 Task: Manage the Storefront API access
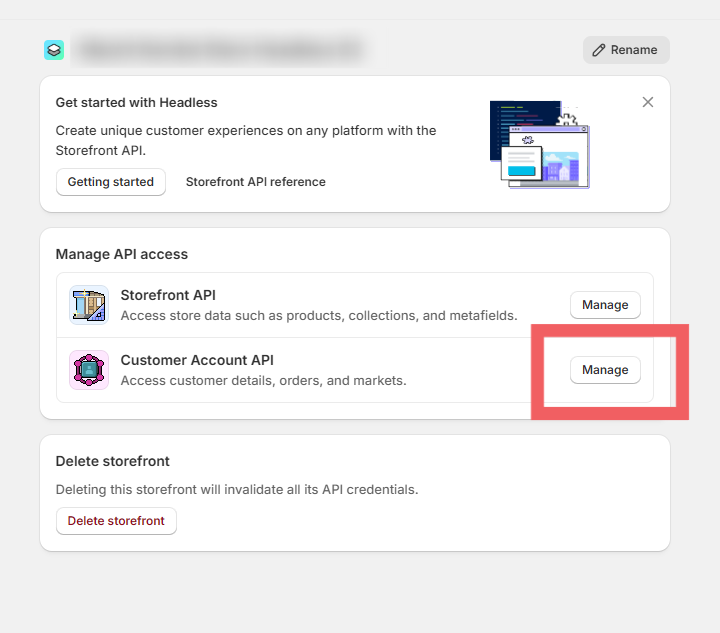[605, 305]
